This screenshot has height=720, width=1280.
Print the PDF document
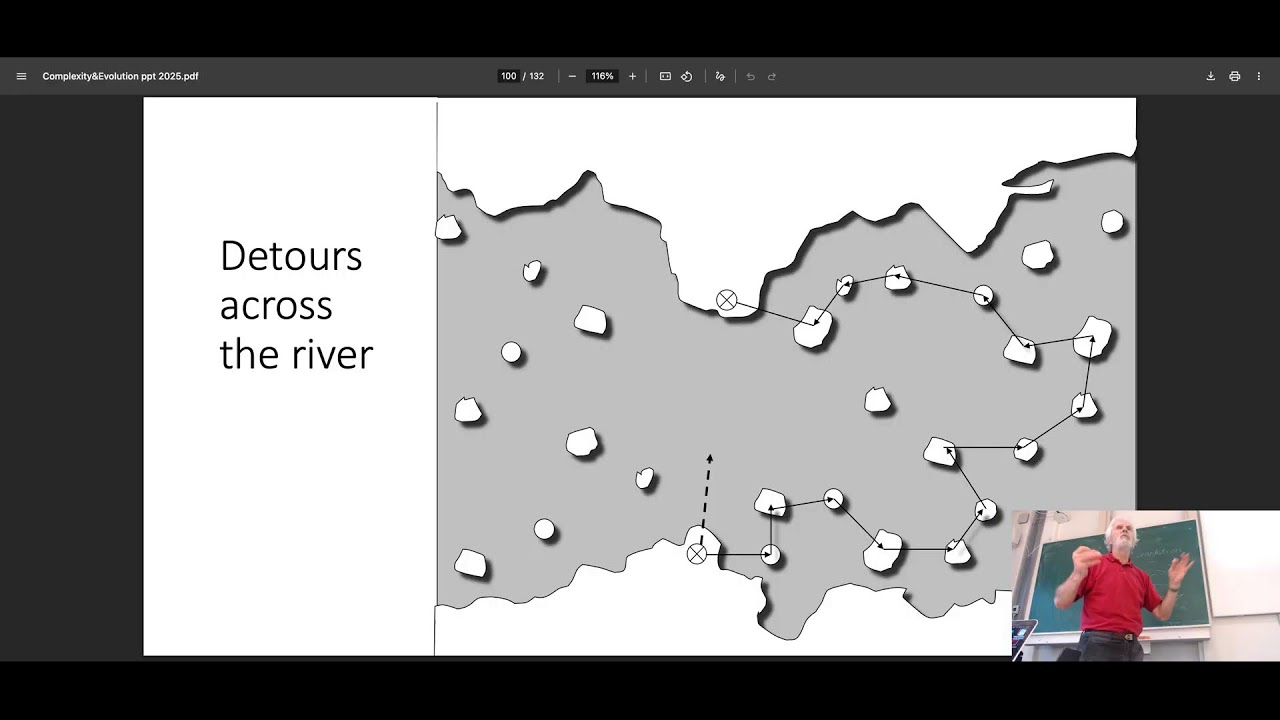click(x=1235, y=76)
